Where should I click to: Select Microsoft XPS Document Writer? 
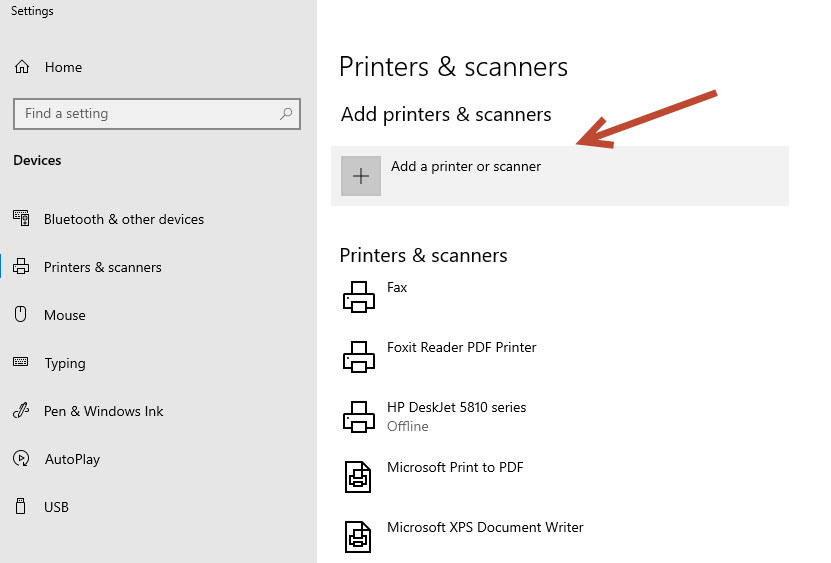pos(485,527)
